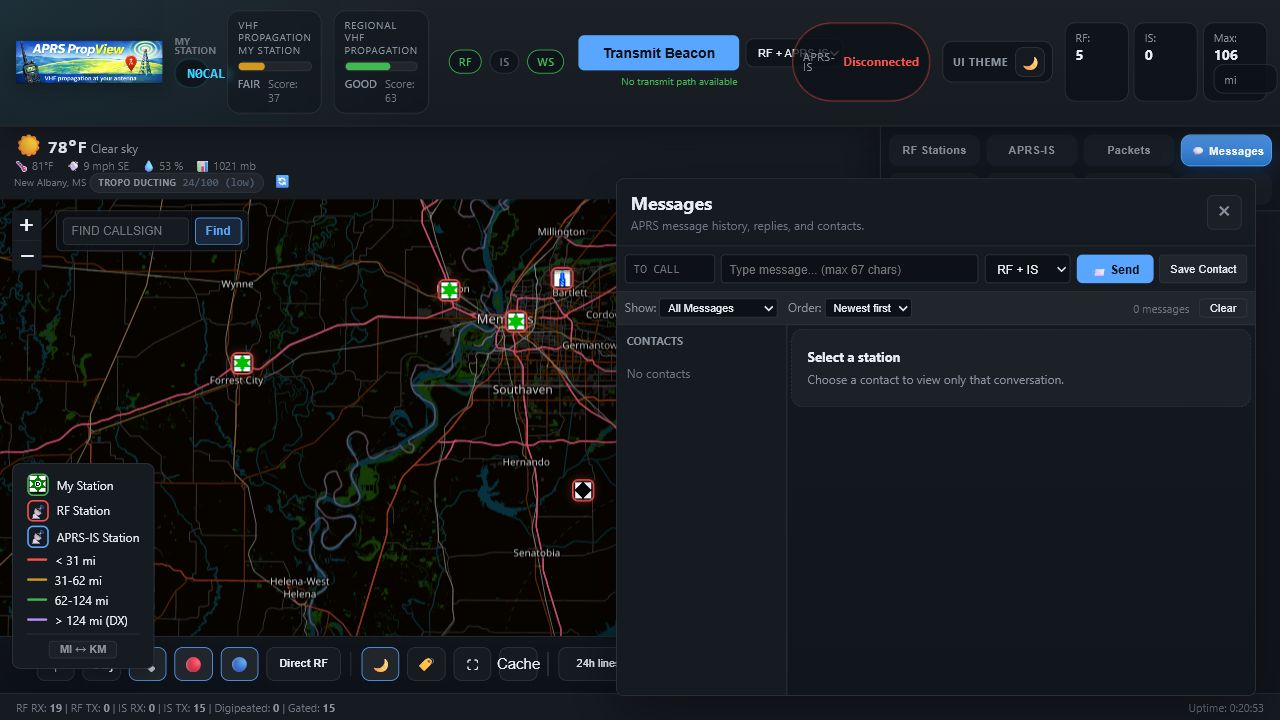Click Find next to the callsign field

[218, 231]
